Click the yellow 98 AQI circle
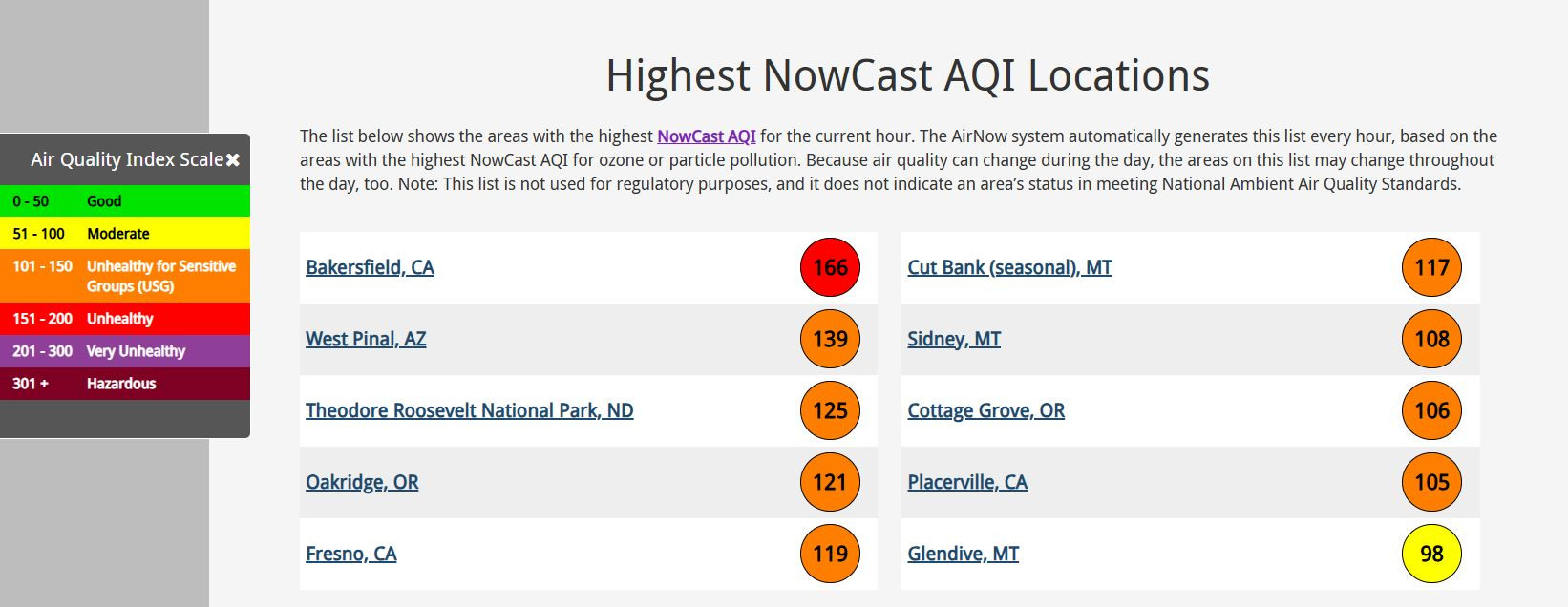The image size is (1568, 607). tap(1431, 554)
